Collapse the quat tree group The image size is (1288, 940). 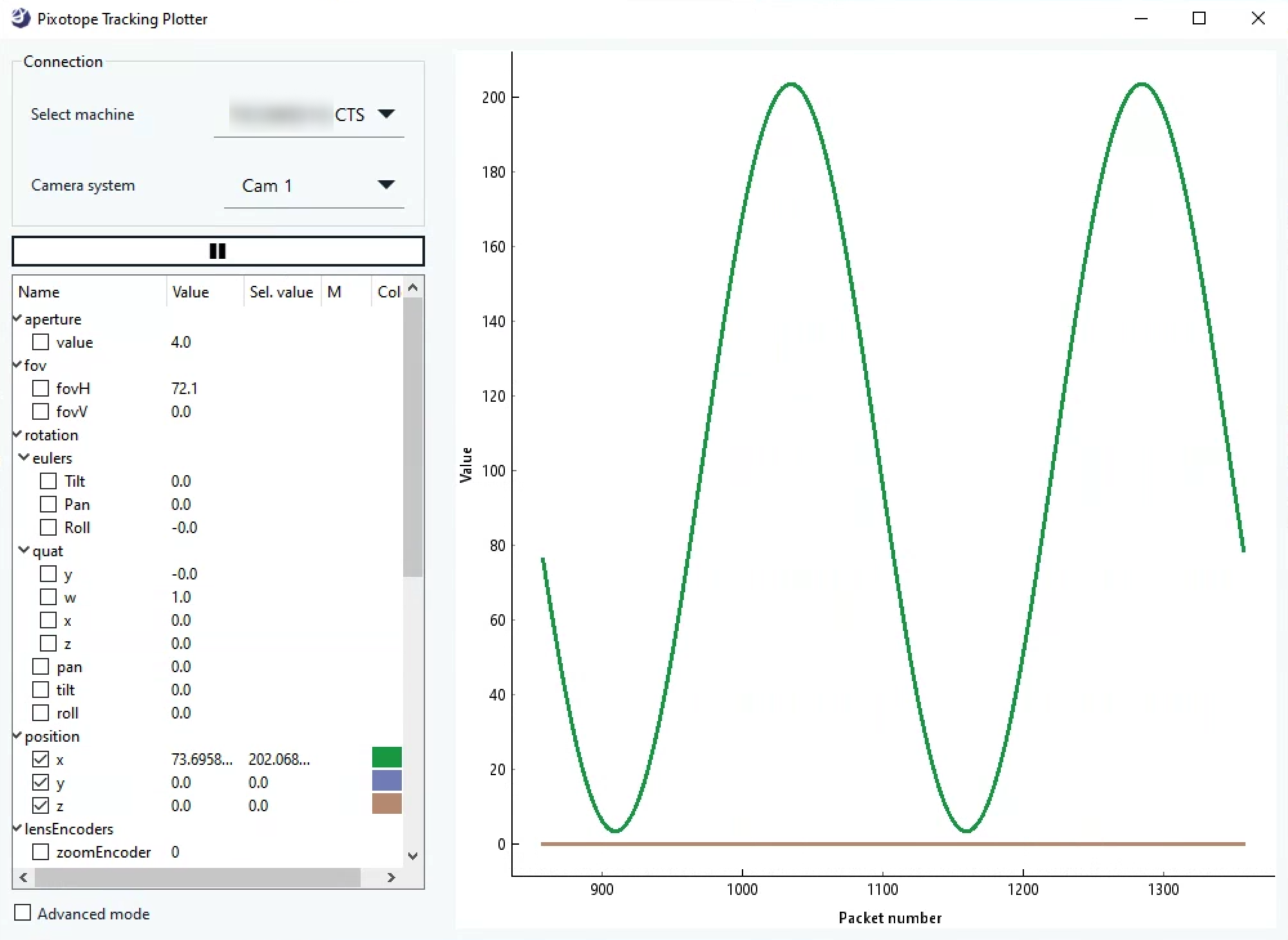click(x=24, y=550)
